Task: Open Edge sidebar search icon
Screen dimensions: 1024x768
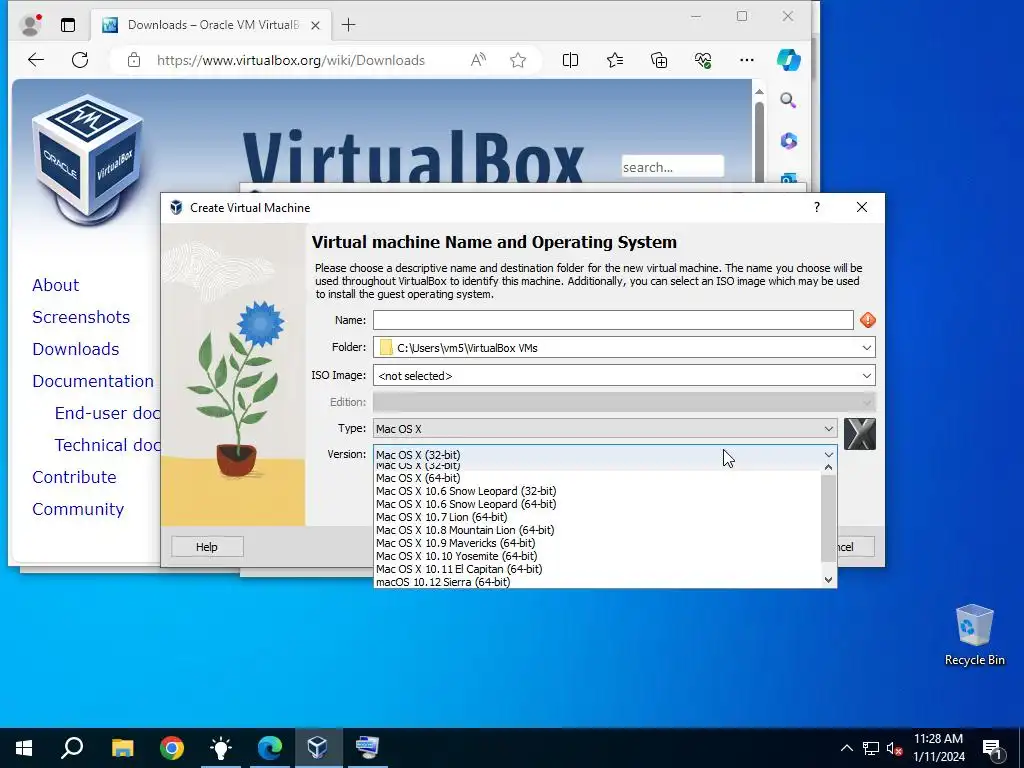Action: [788, 101]
